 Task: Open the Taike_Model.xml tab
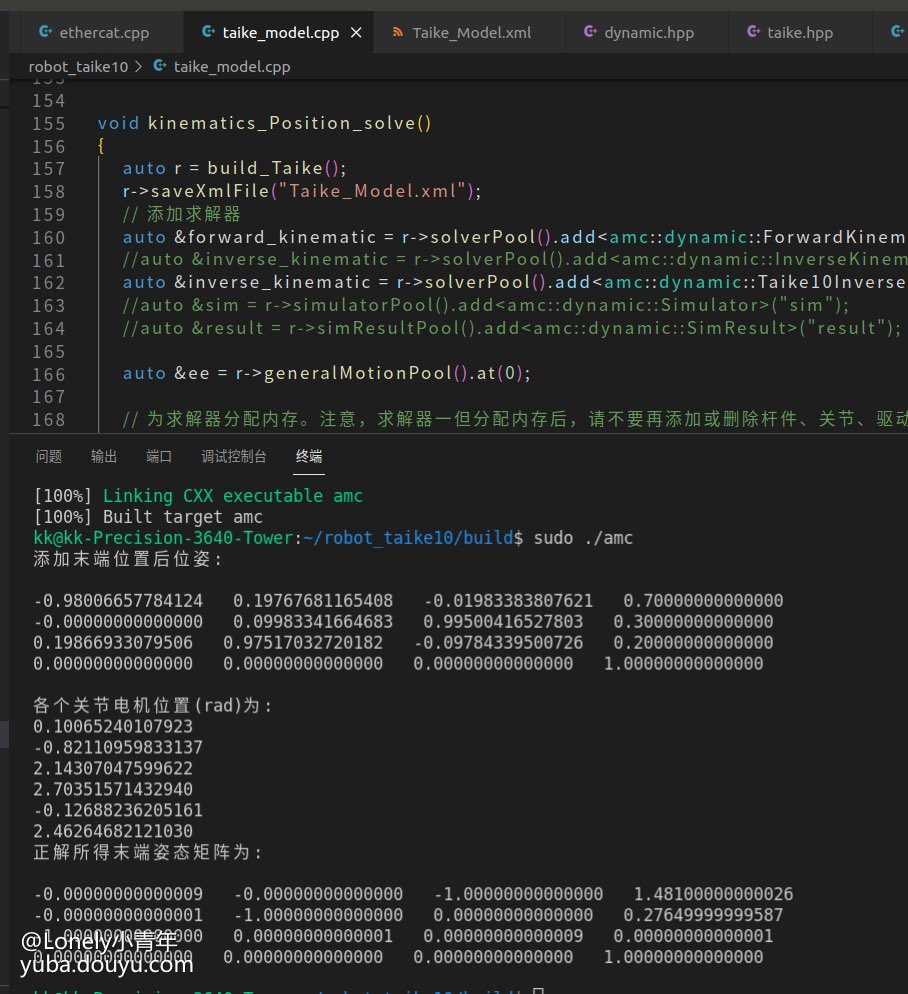point(474,33)
